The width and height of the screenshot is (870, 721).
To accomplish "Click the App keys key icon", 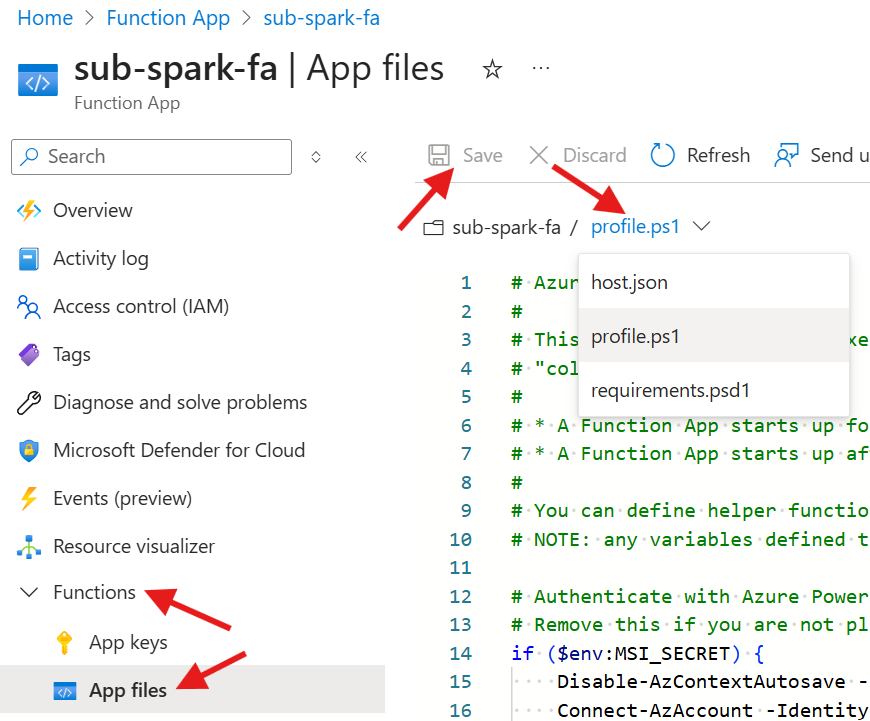I will click(x=65, y=643).
